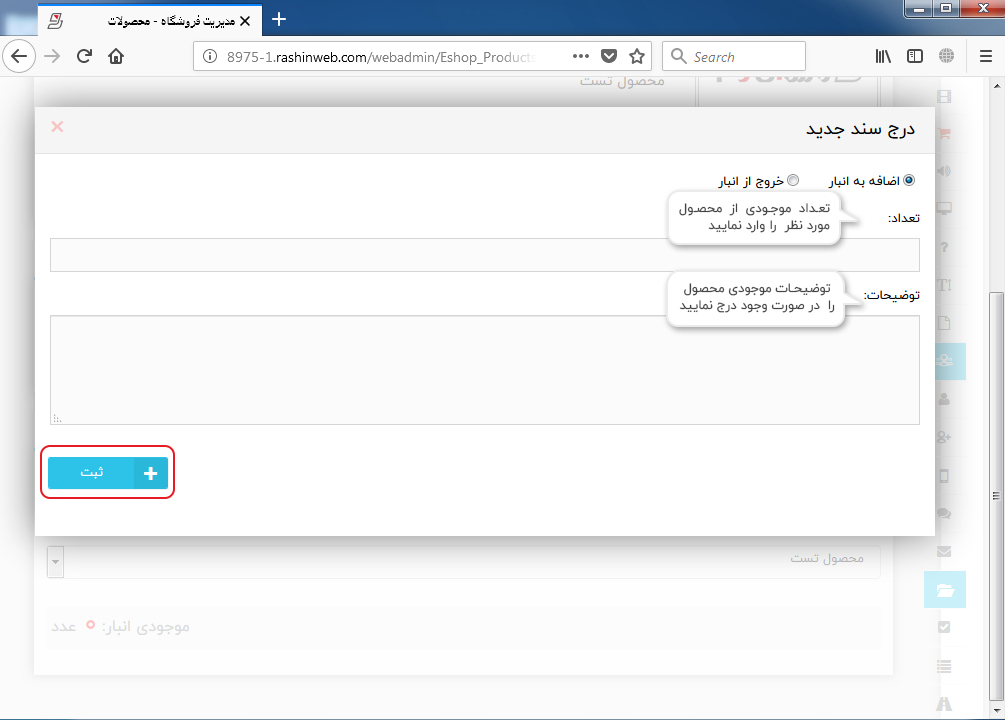Viewport: 1005px width, 720px height.
Task: Open the users group sidebar icon
Action: [x=945, y=361]
